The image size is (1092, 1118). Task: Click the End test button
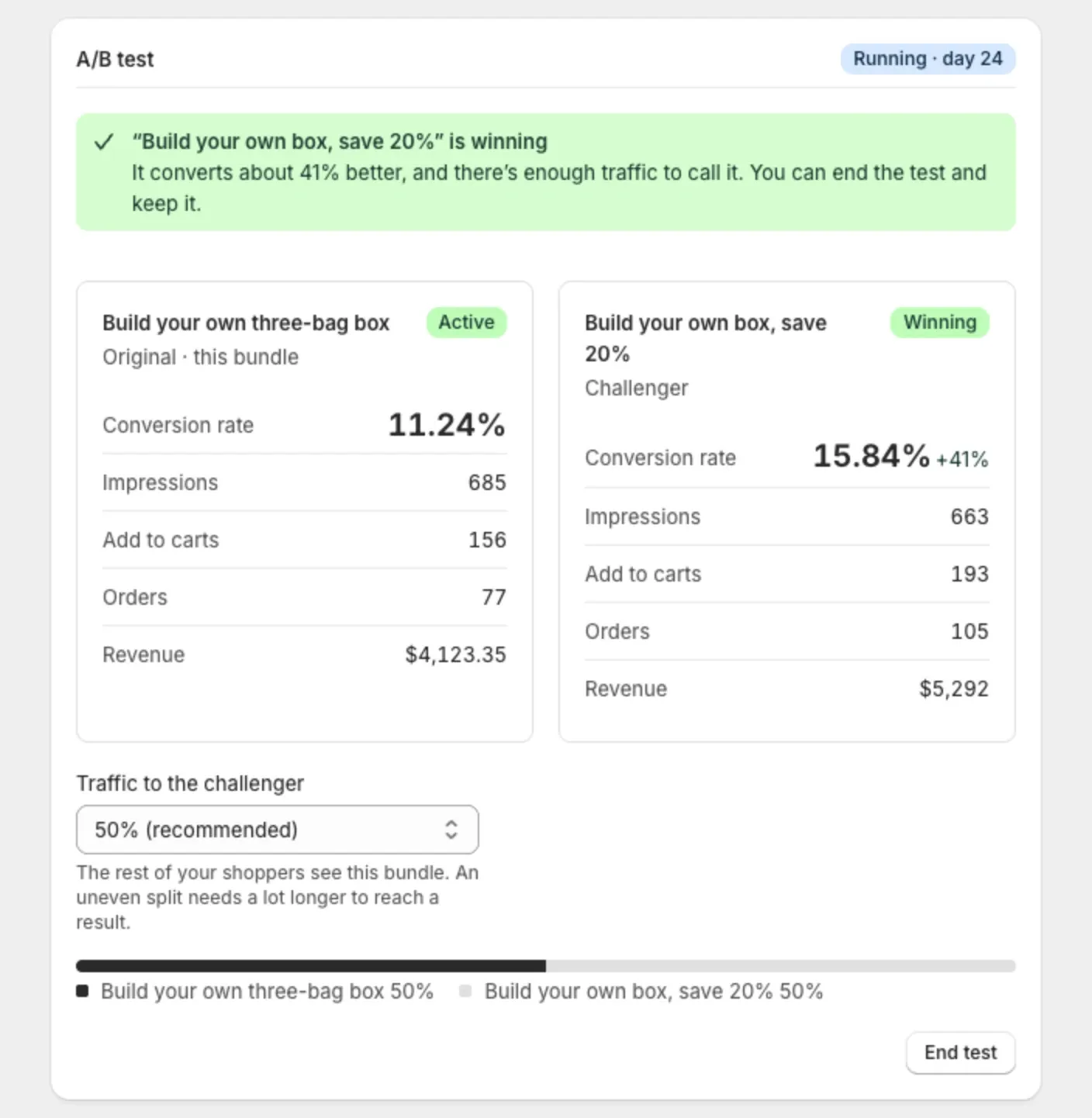coord(960,1052)
